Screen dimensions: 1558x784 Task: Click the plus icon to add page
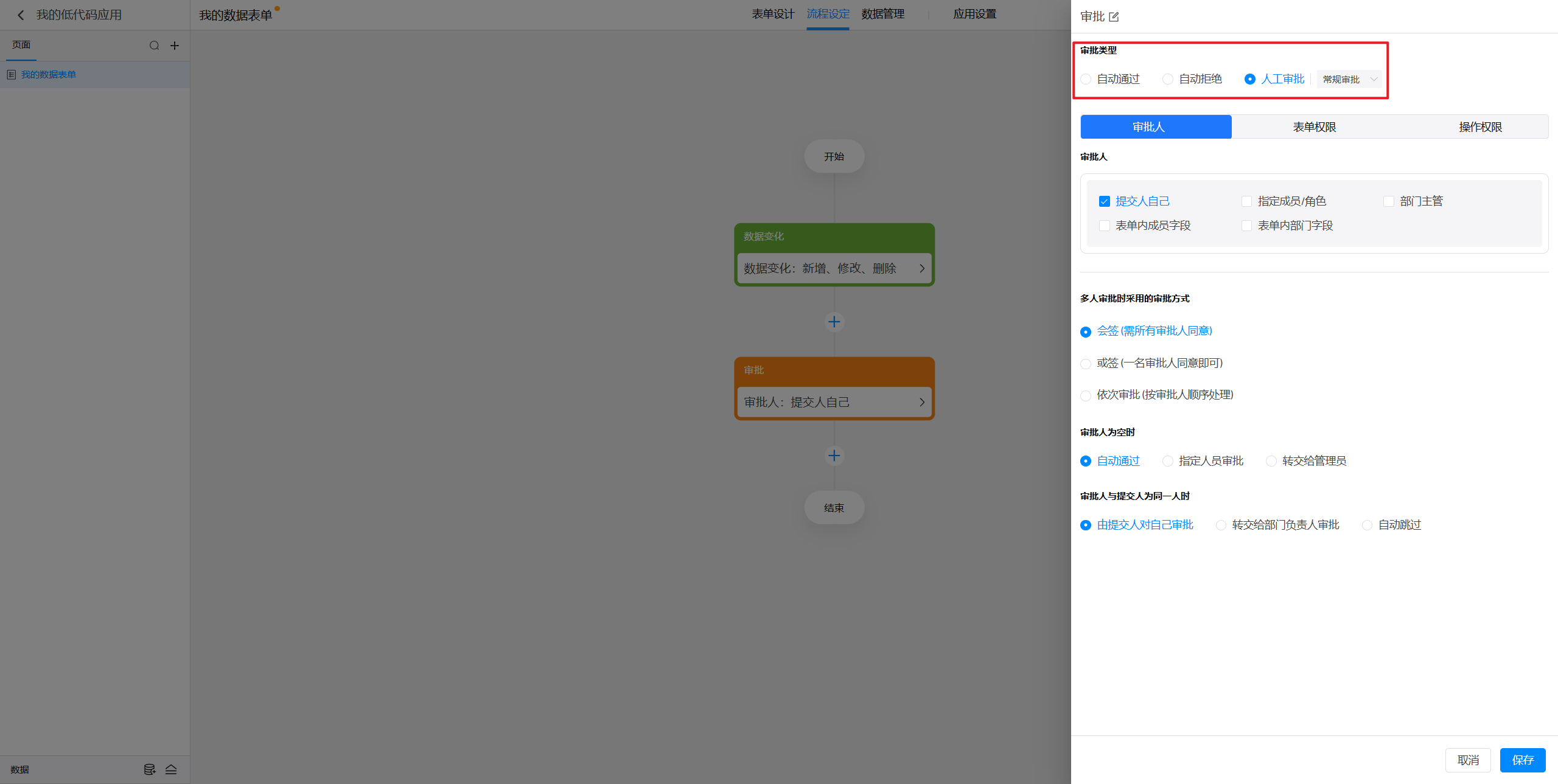tap(175, 46)
